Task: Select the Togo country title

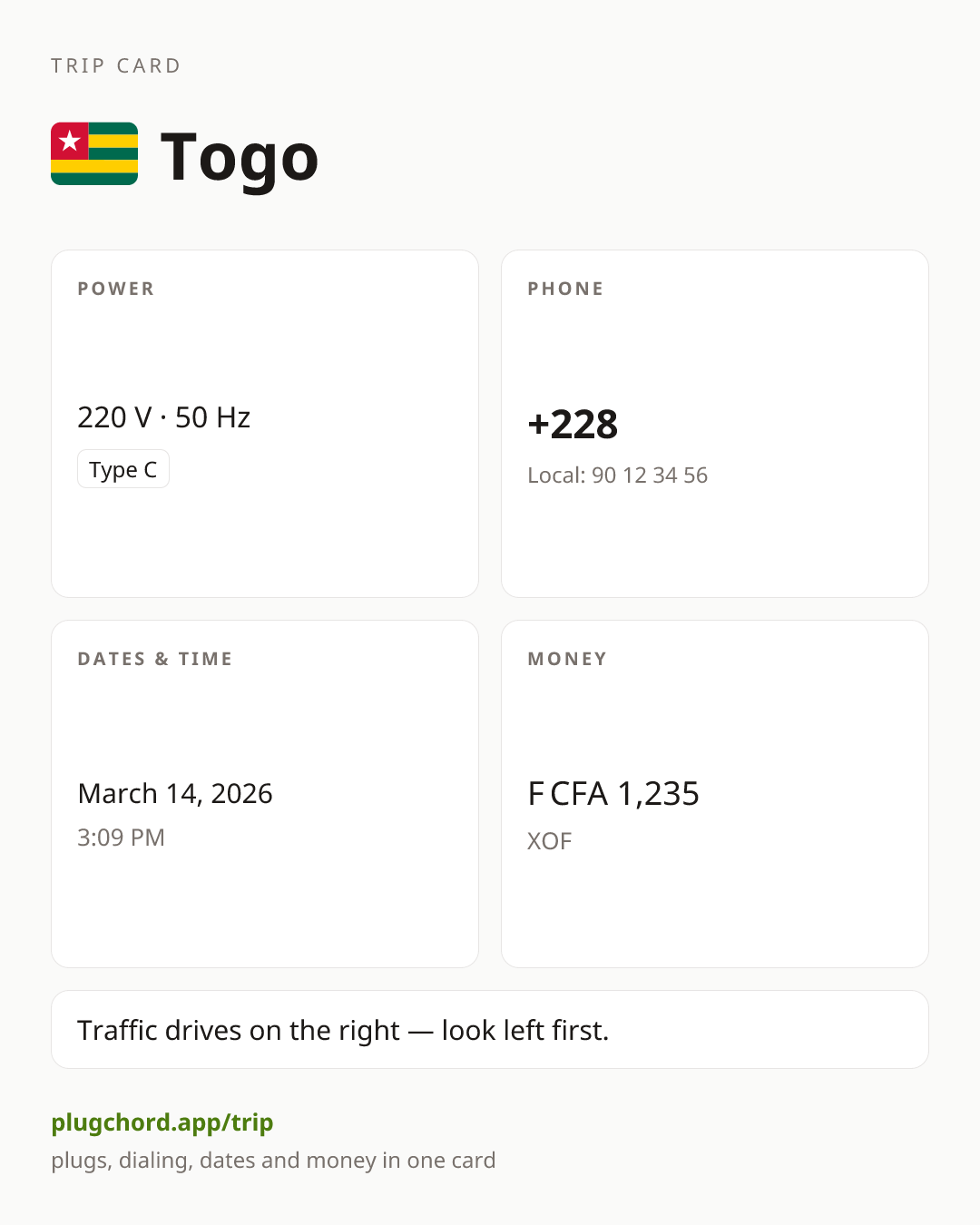Action: [x=240, y=158]
